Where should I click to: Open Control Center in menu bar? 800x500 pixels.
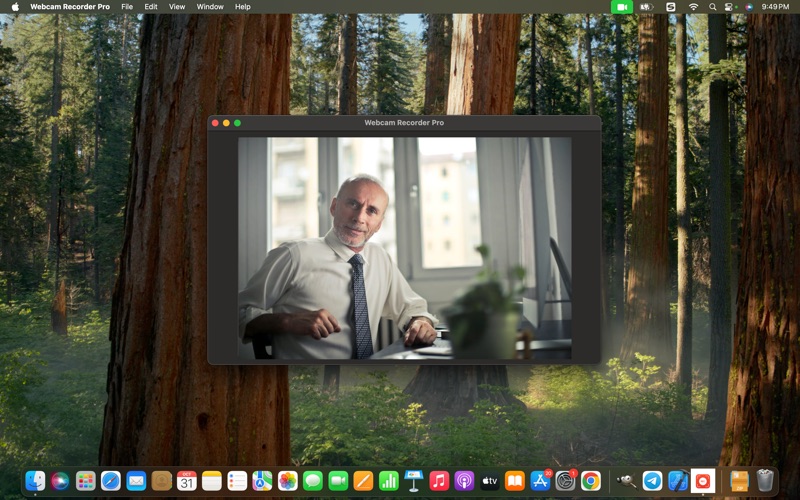point(729,7)
